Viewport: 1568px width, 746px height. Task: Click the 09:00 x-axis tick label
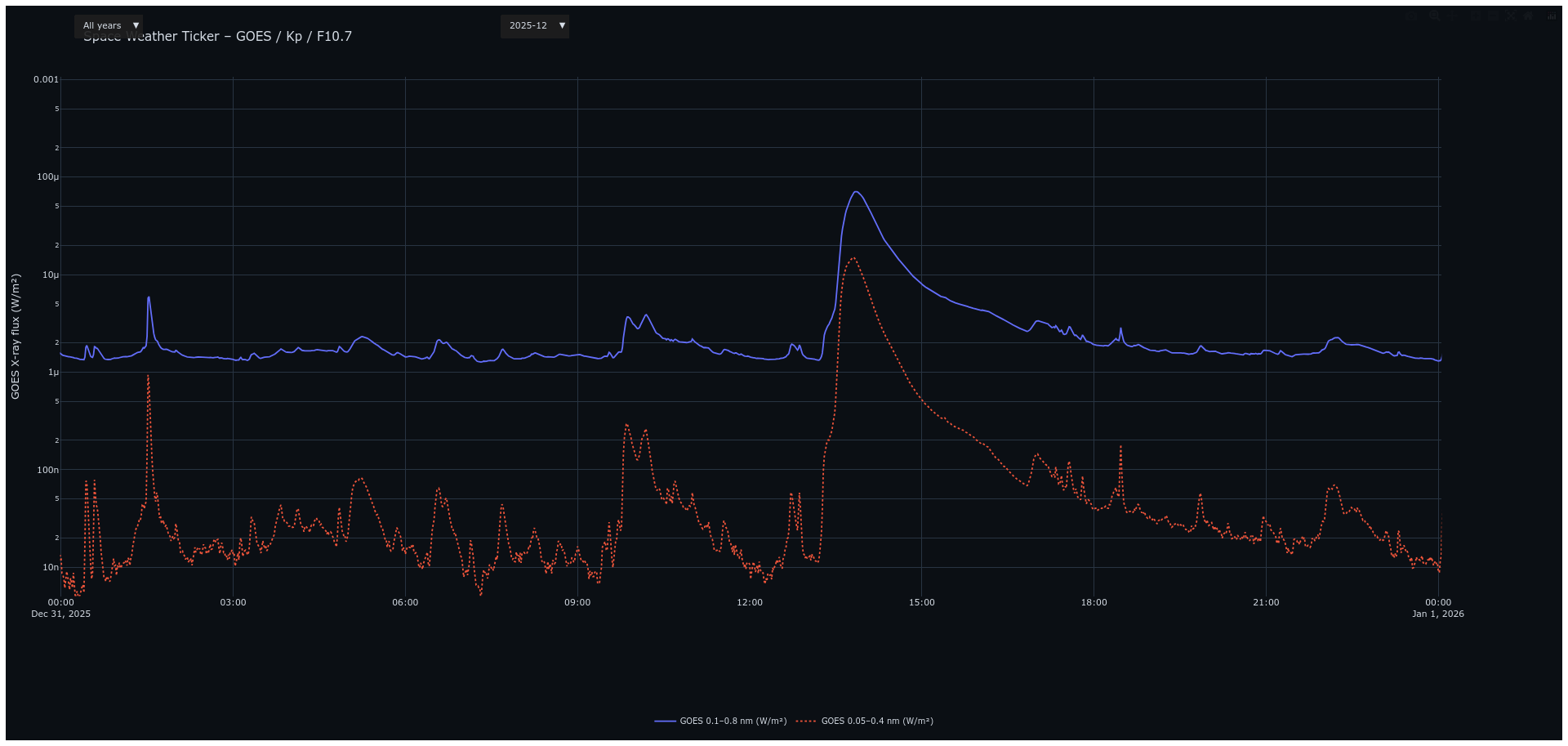[577, 603]
